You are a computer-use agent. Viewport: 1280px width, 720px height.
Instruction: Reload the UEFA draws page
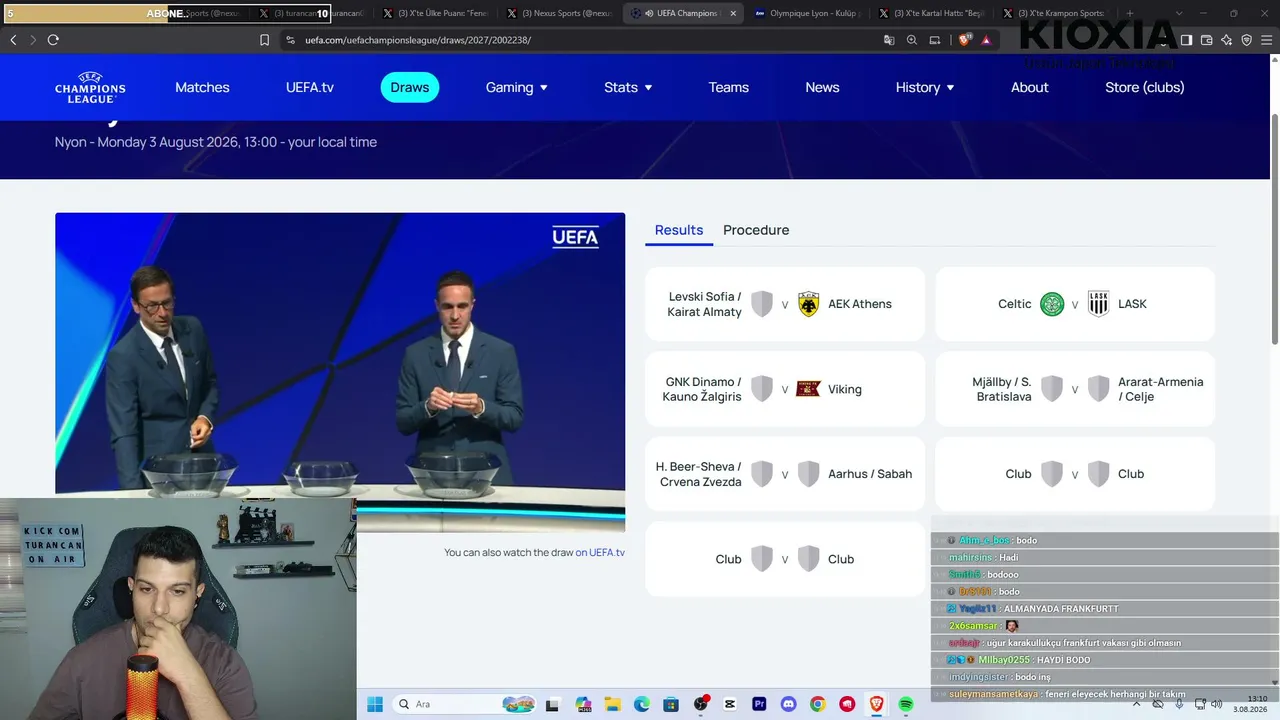point(53,40)
